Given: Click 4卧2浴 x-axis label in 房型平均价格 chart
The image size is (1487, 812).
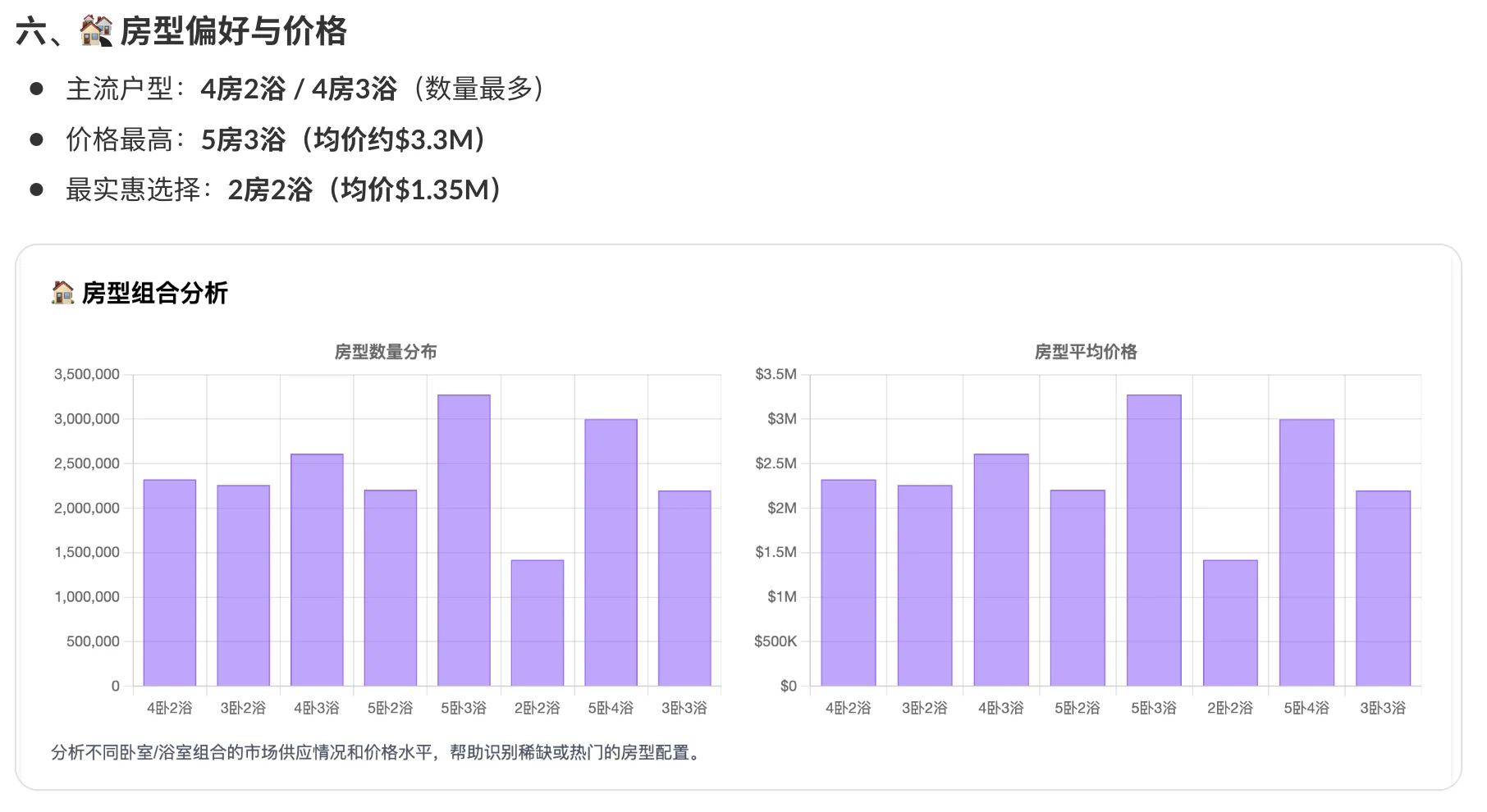Looking at the screenshot, I should (849, 708).
